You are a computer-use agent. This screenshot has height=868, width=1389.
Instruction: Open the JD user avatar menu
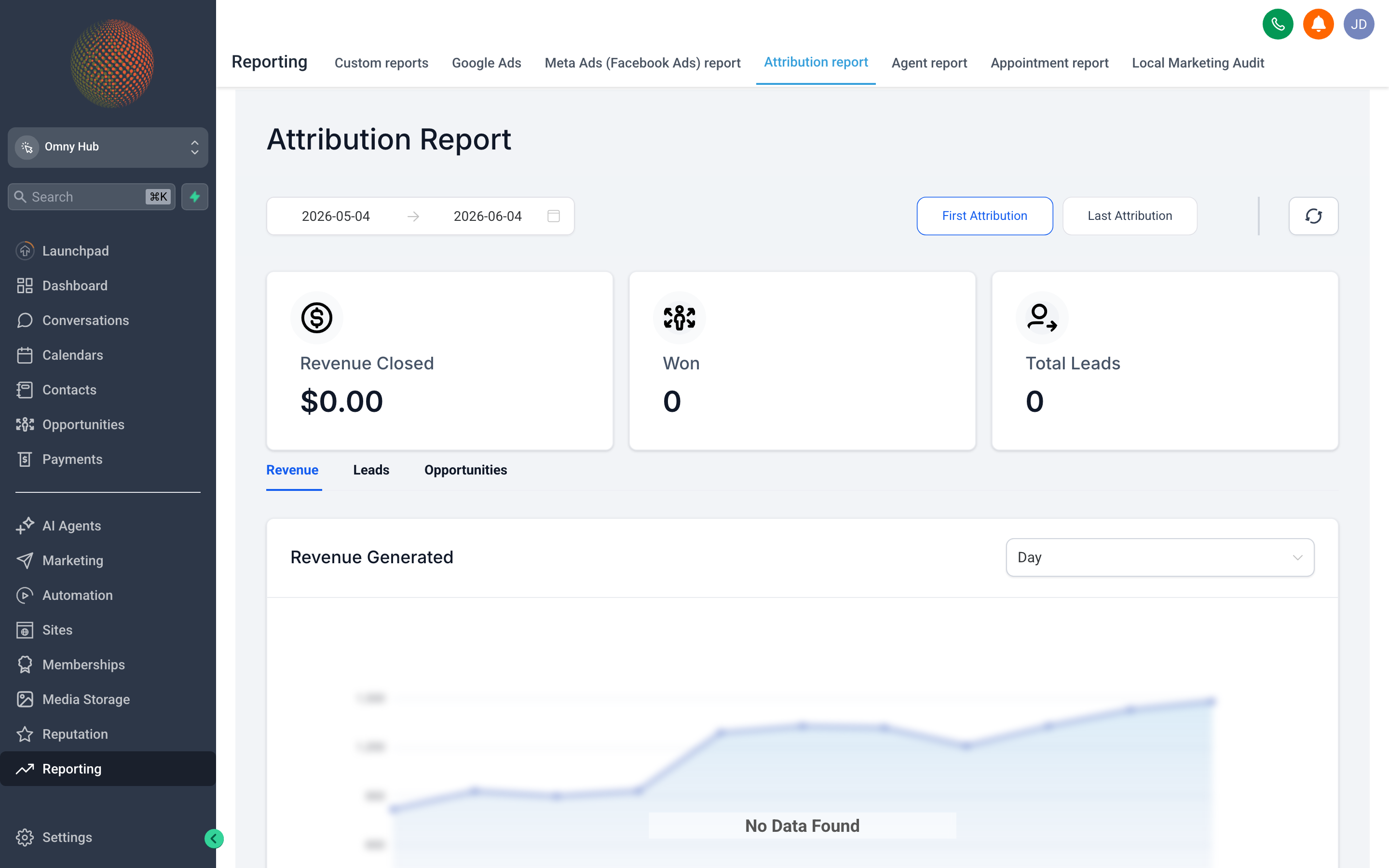(x=1358, y=24)
